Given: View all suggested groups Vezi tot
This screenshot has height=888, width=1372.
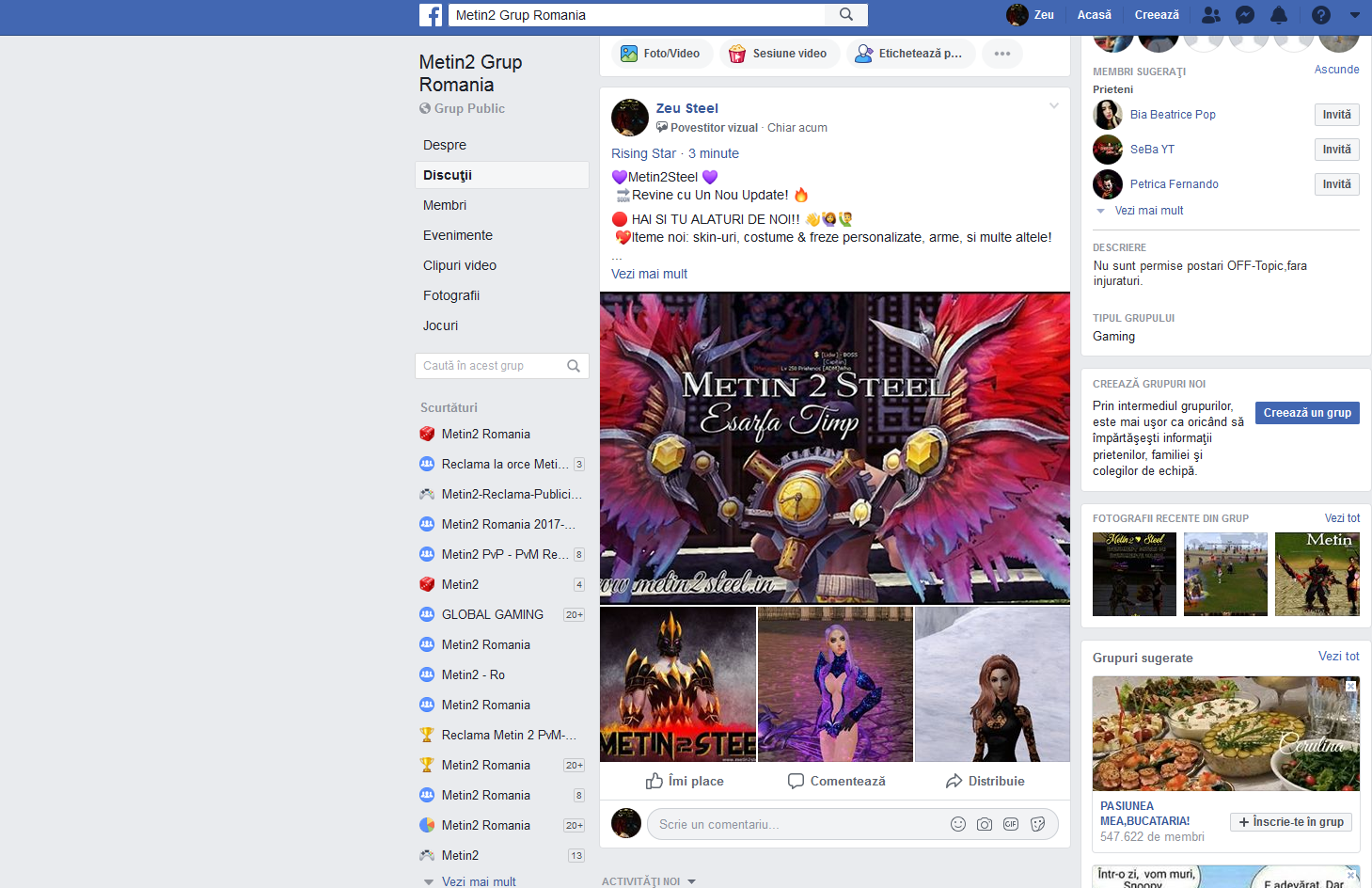Looking at the screenshot, I should [x=1338, y=657].
